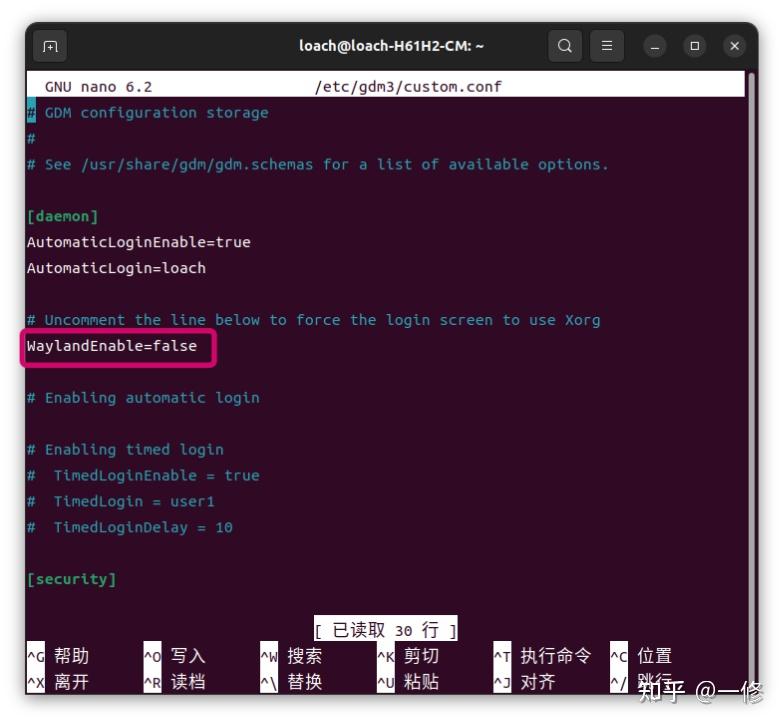Viewport: 784px width, 725px height.
Task: Click the ^U 粘贴 paste shortcut
Action: click(x=408, y=682)
